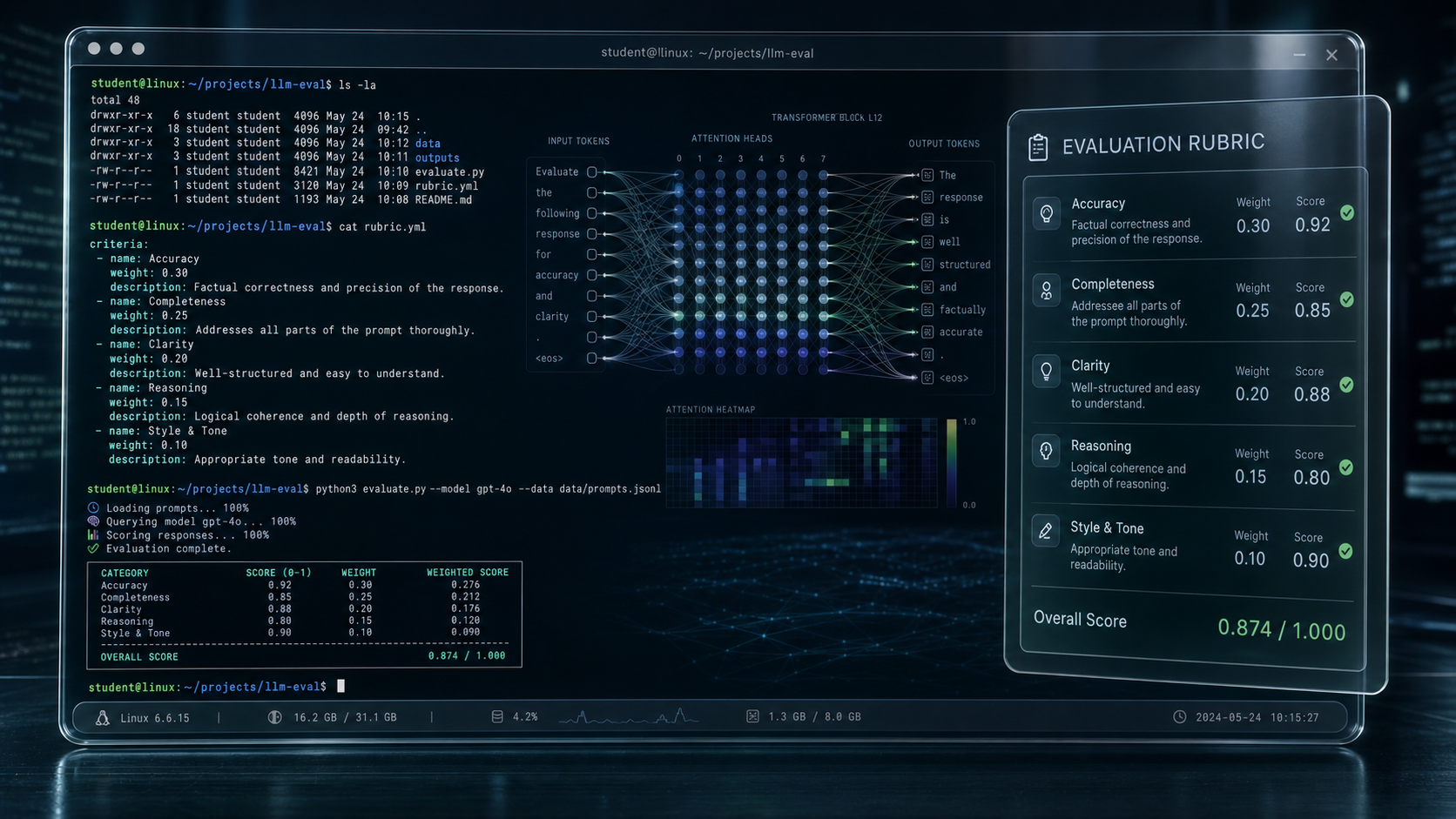The image size is (1456, 819).
Task: Click the outputs directory in the listing
Action: (x=437, y=158)
